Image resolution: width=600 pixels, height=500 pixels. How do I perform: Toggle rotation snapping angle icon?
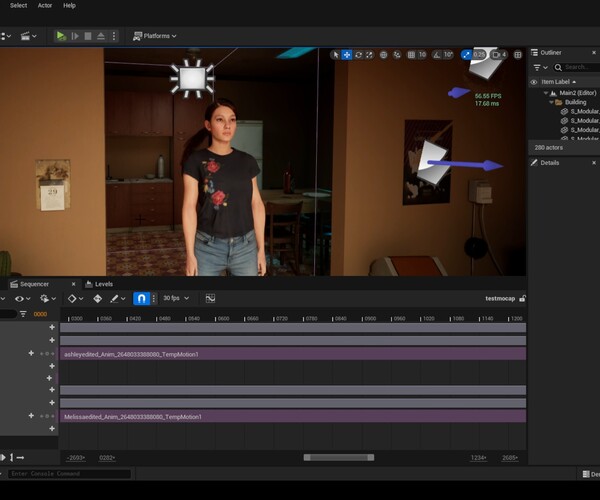click(437, 55)
